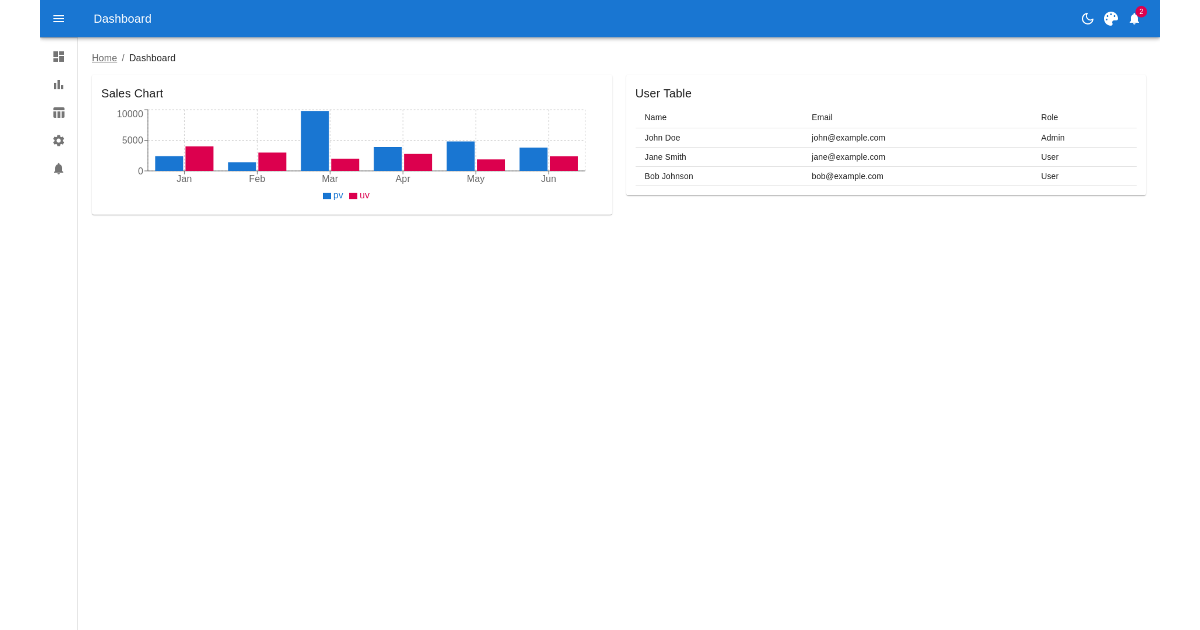Open notifications bell in top bar
The height and width of the screenshot is (630, 1200).
click(1135, 19)
